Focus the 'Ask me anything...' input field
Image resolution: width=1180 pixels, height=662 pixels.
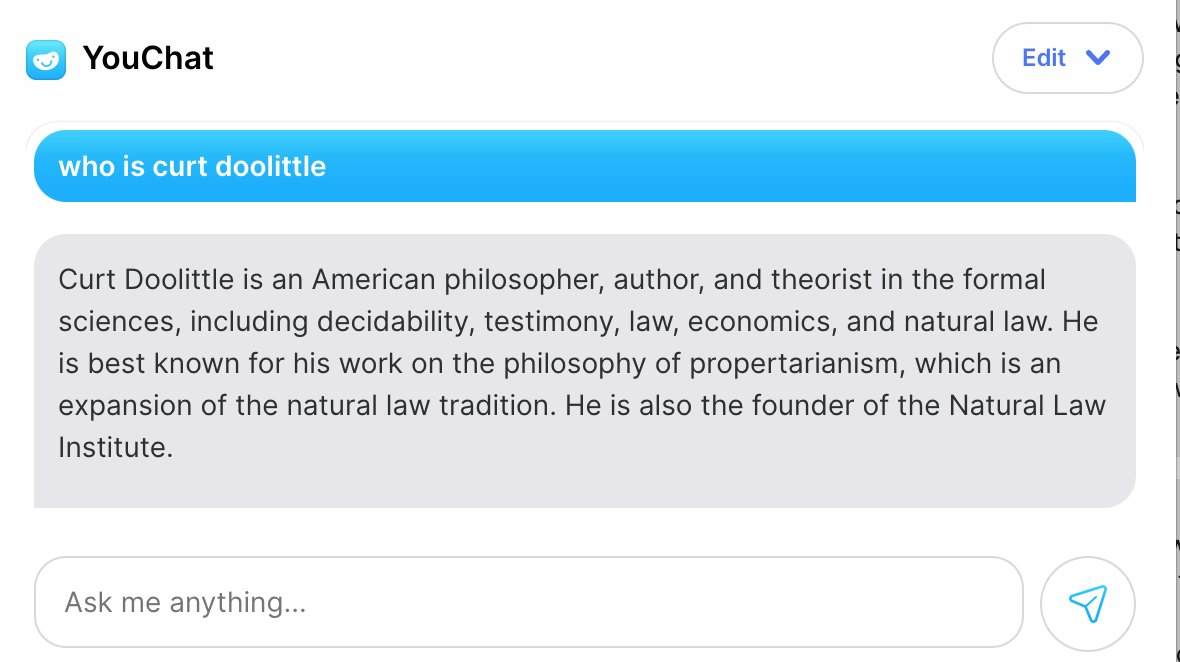coord(528,602)
